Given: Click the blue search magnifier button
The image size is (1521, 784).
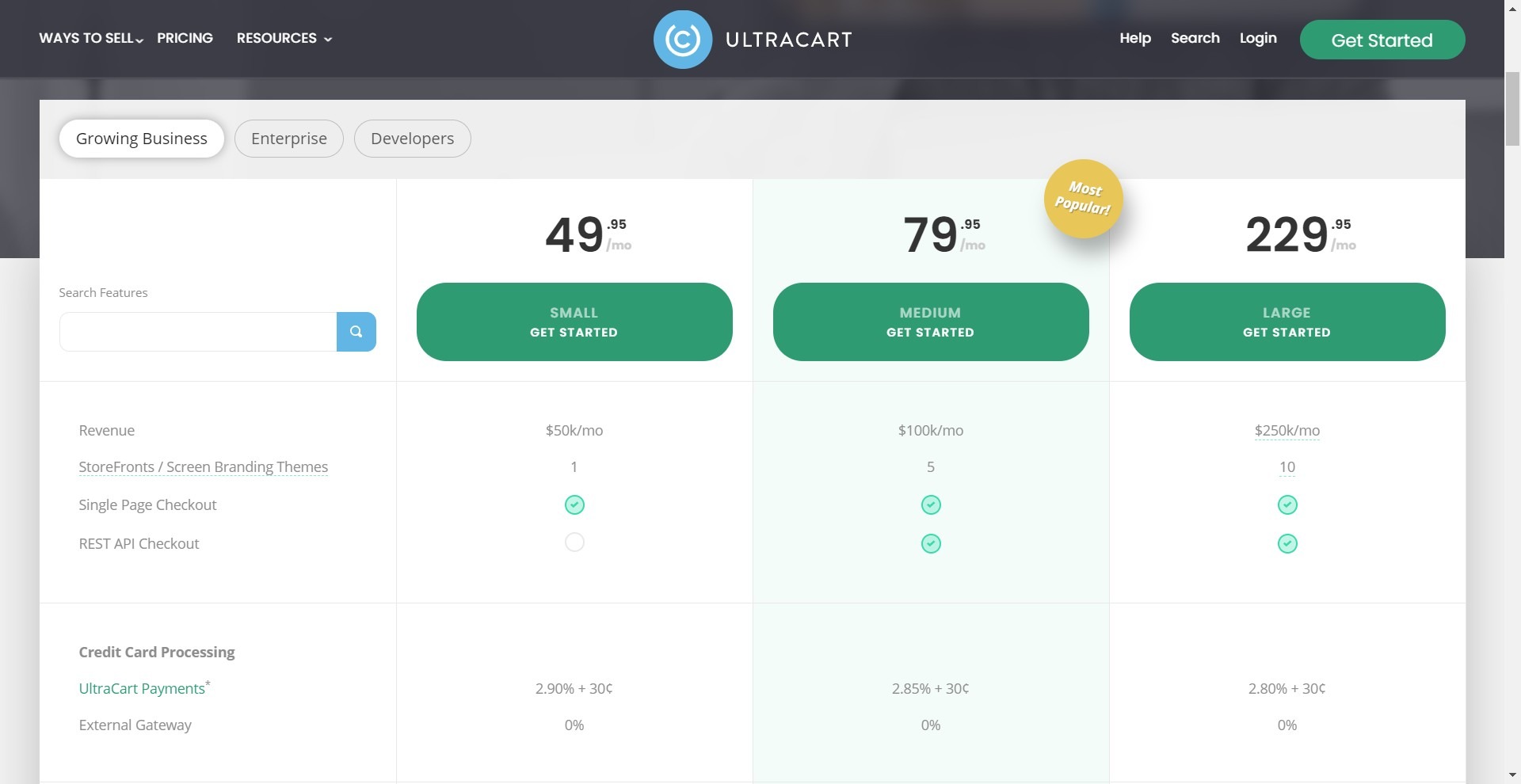Looking at the screenshot, I should pyautogui.click(x=356, y=332).
